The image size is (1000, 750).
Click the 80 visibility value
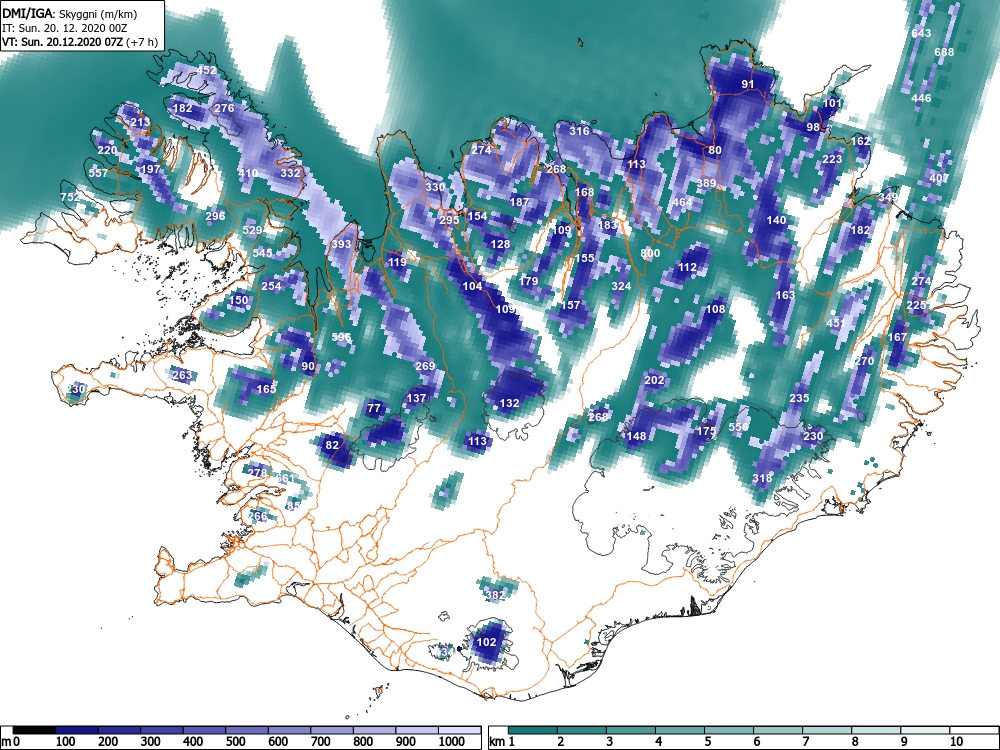pyautogui.click(x=715, y=151)
